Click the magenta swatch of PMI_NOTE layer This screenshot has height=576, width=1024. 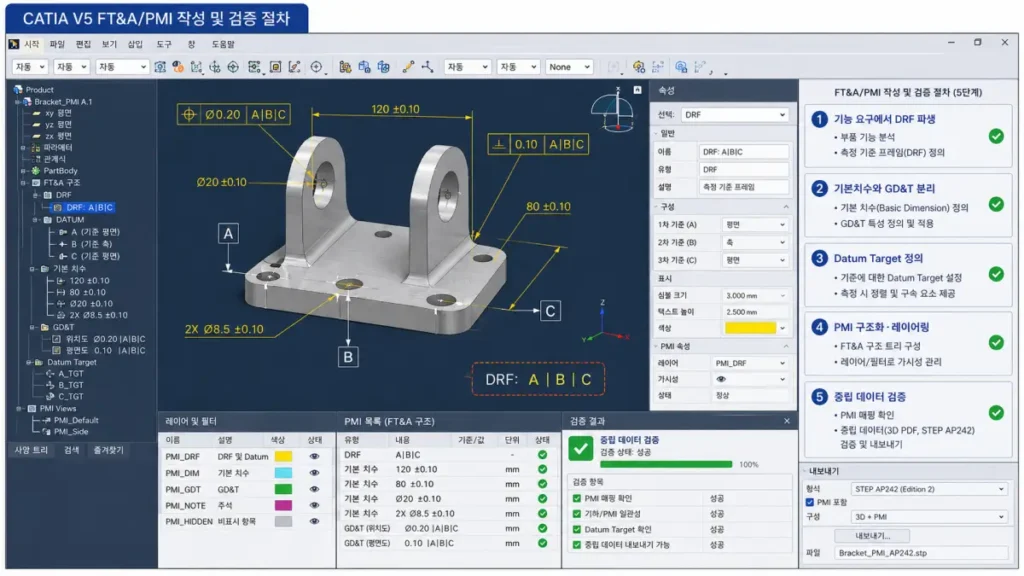[283, 505]
